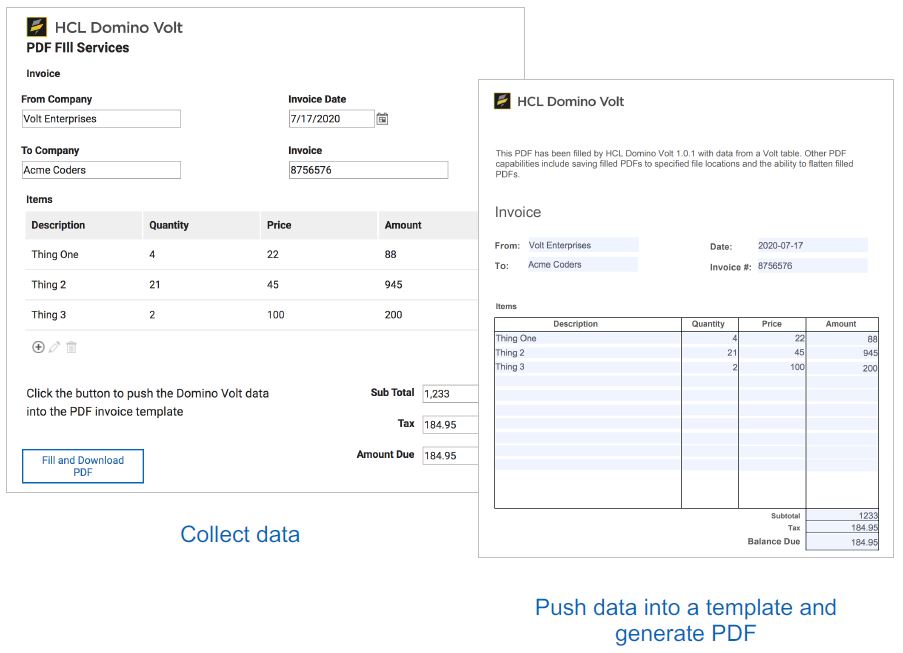903x653 pixels.
Task: Click the Amount header in the PDF table
Action: click(841, 324)
